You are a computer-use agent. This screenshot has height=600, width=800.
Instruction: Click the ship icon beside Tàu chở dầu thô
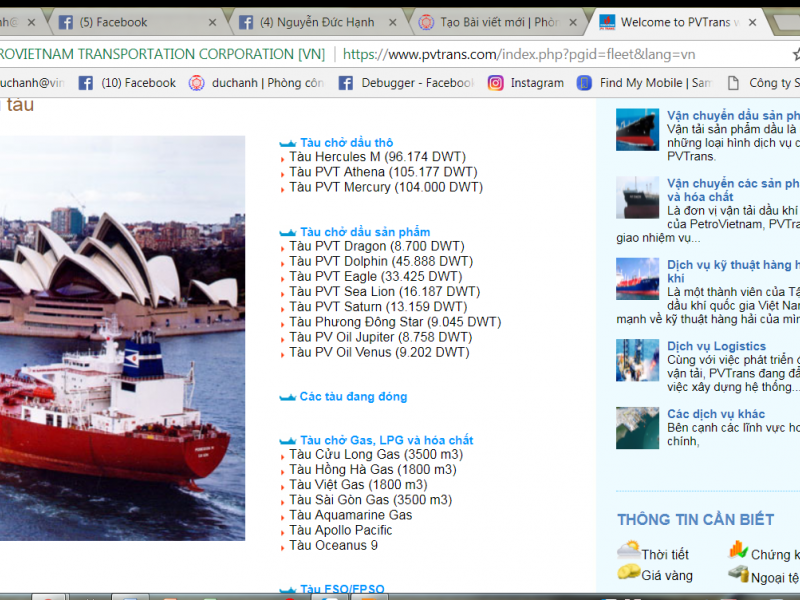(287, 144)
